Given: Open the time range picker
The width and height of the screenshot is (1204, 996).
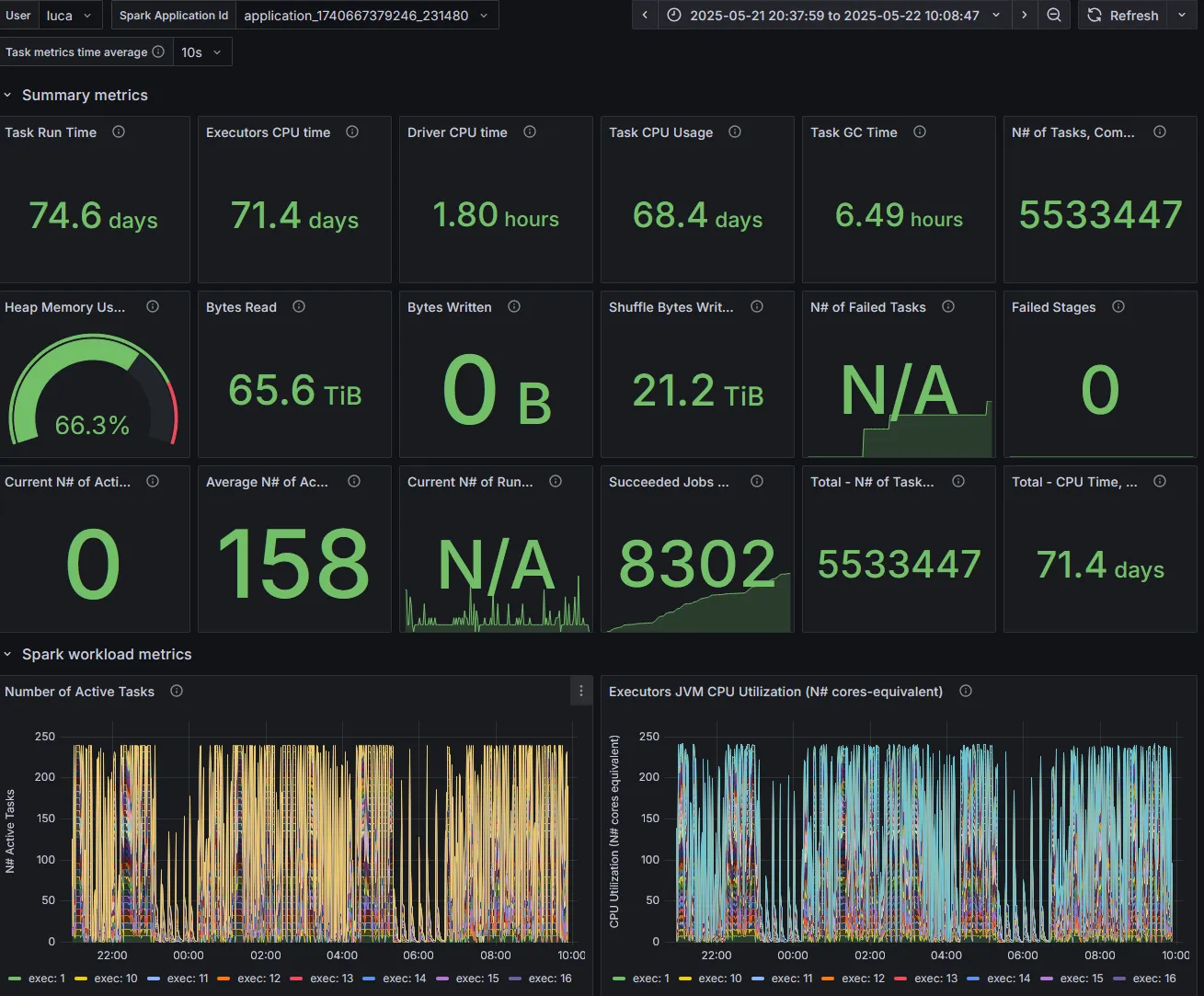Looking at the screenshot, I should [x=833, y=16].
